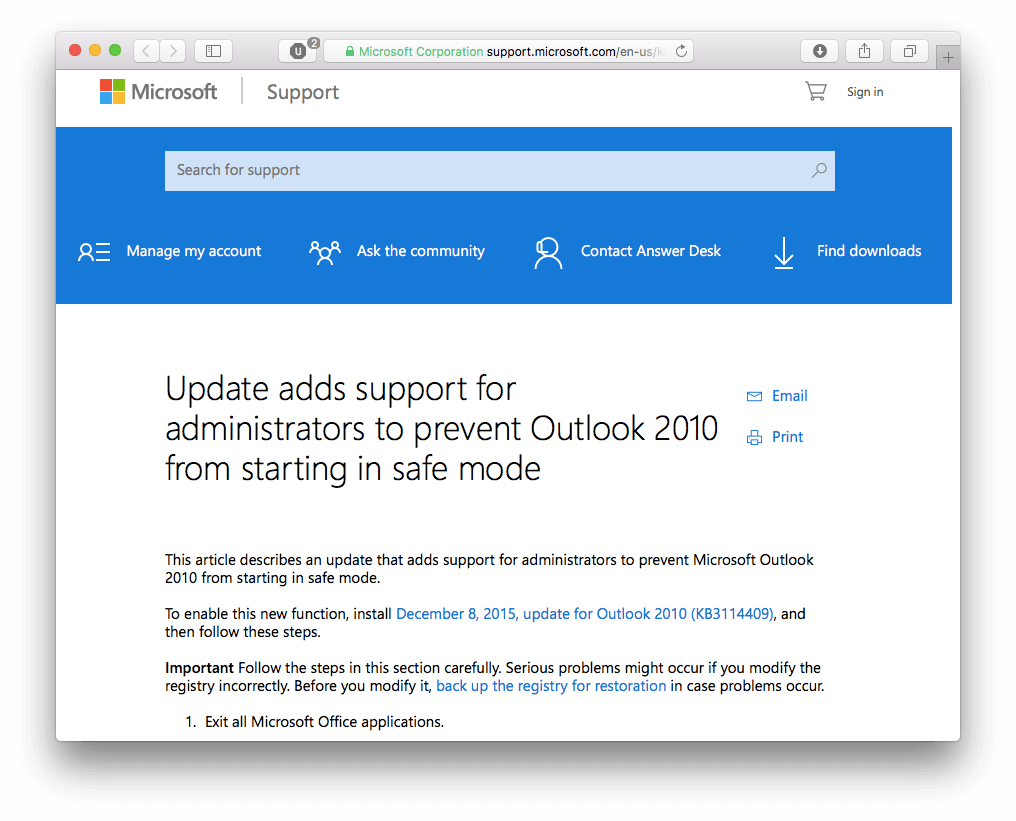This screenshot has width=1016, height=821.
Task: Open the shopping cart
Action: click(815, 91)
